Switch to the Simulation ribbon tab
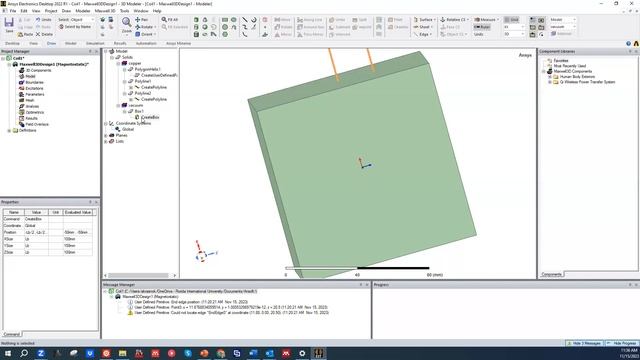640x360 pixels. tap(95, 43)
